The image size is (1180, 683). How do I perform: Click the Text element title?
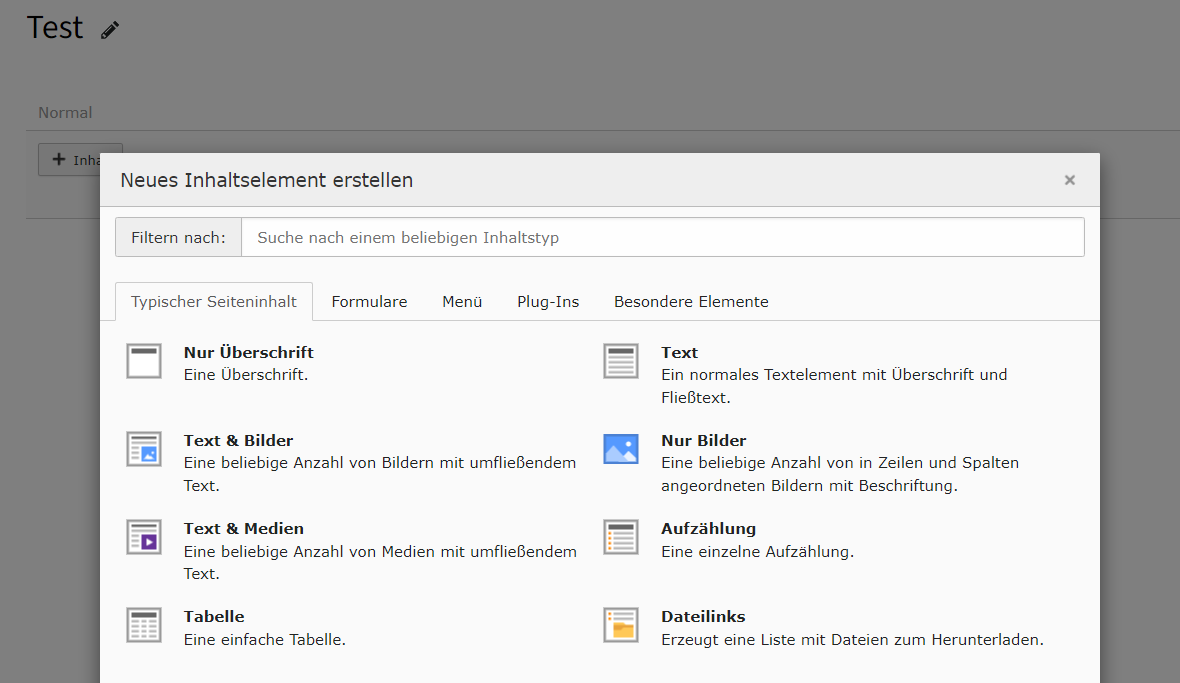[680, 352]
